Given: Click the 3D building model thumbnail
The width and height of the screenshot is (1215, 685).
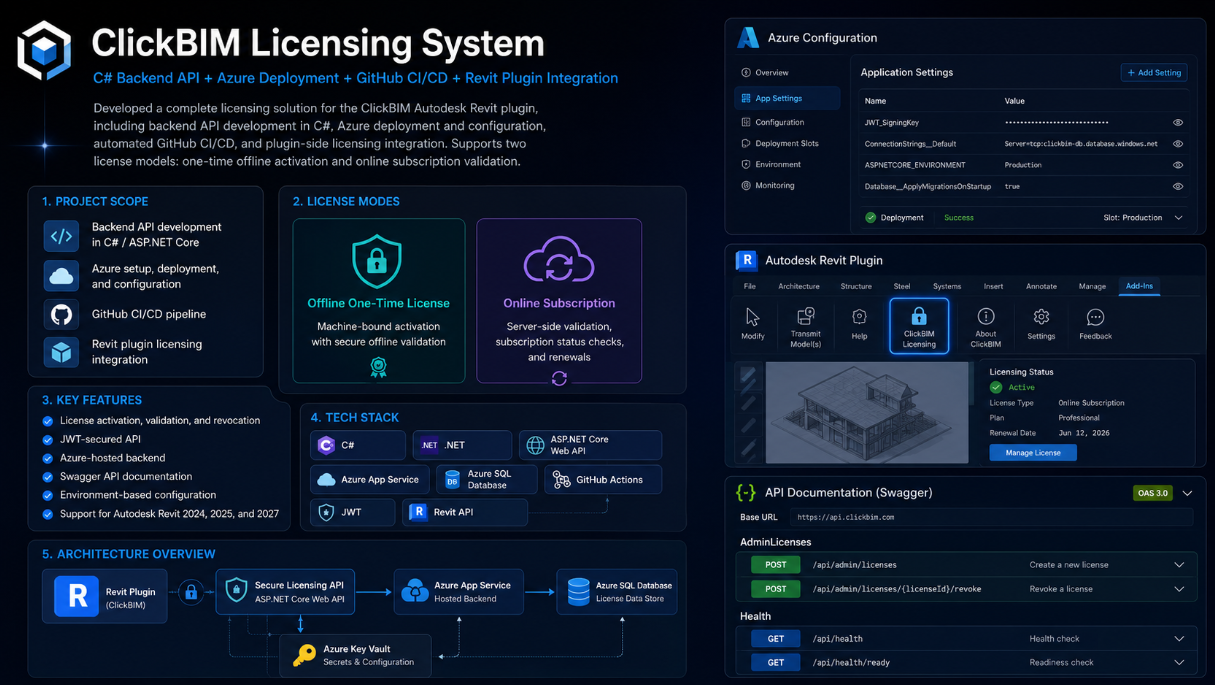Looking at the screenshot, I should click(867, 412).
